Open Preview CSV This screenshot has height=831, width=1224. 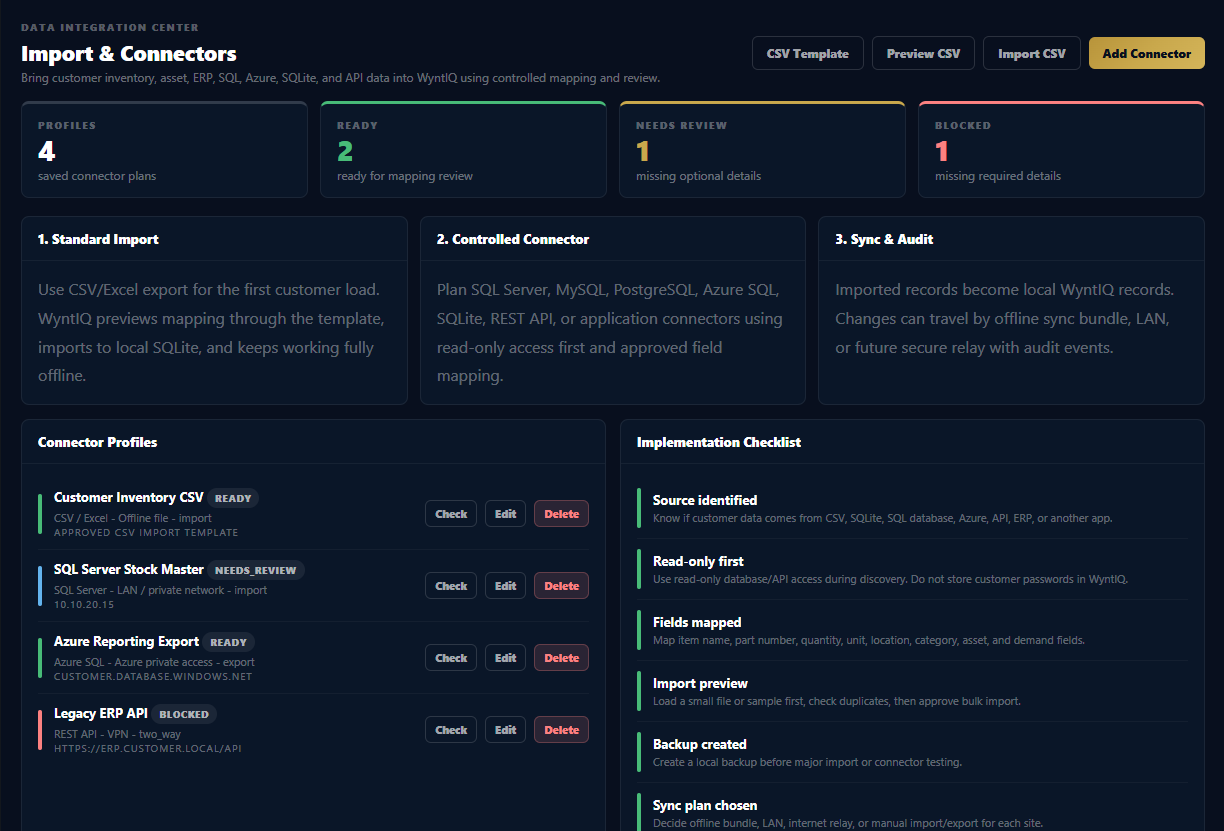point(923,53)
